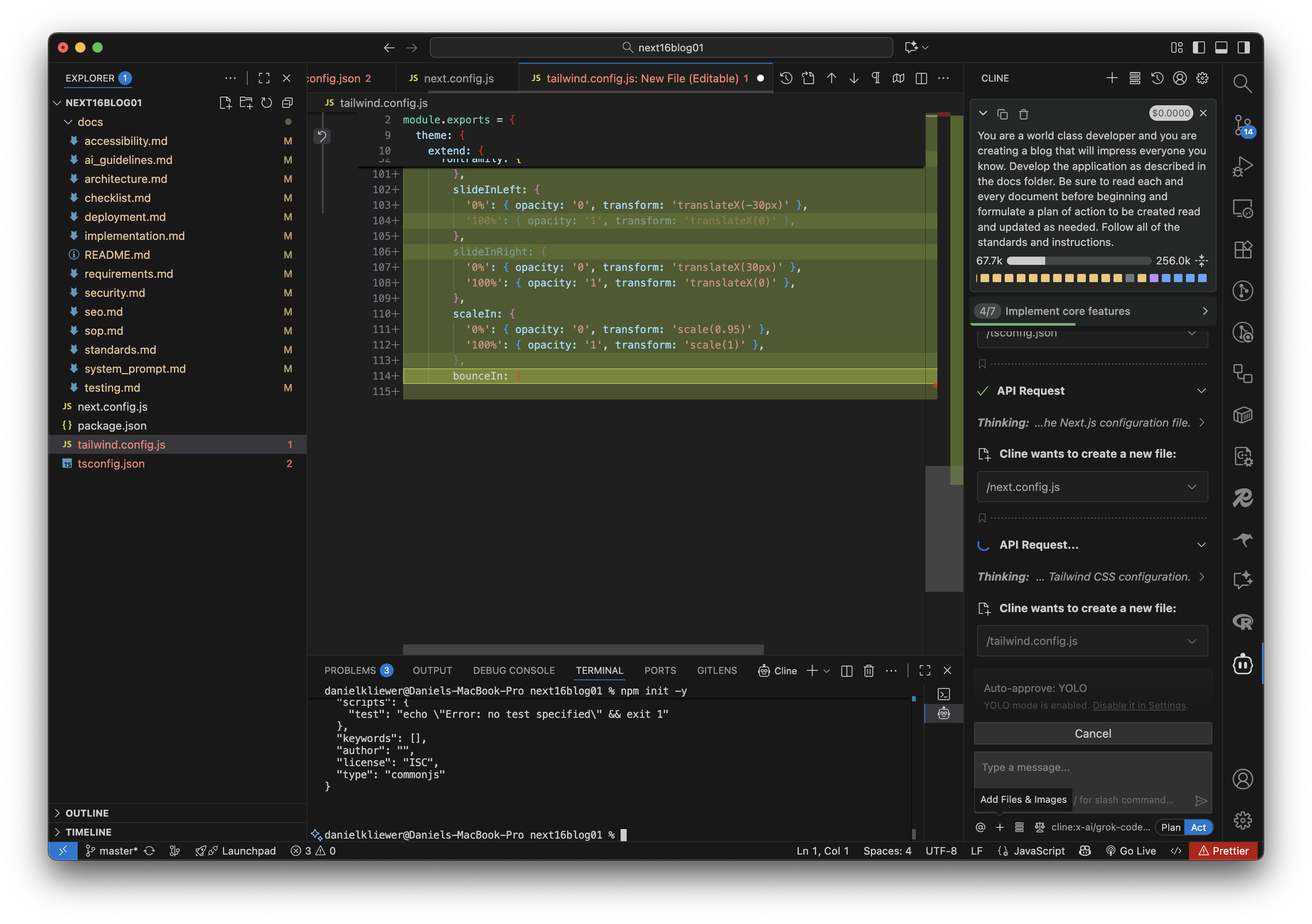Open Cline settings gear
1312x924 pixels.
point(1202,78)
